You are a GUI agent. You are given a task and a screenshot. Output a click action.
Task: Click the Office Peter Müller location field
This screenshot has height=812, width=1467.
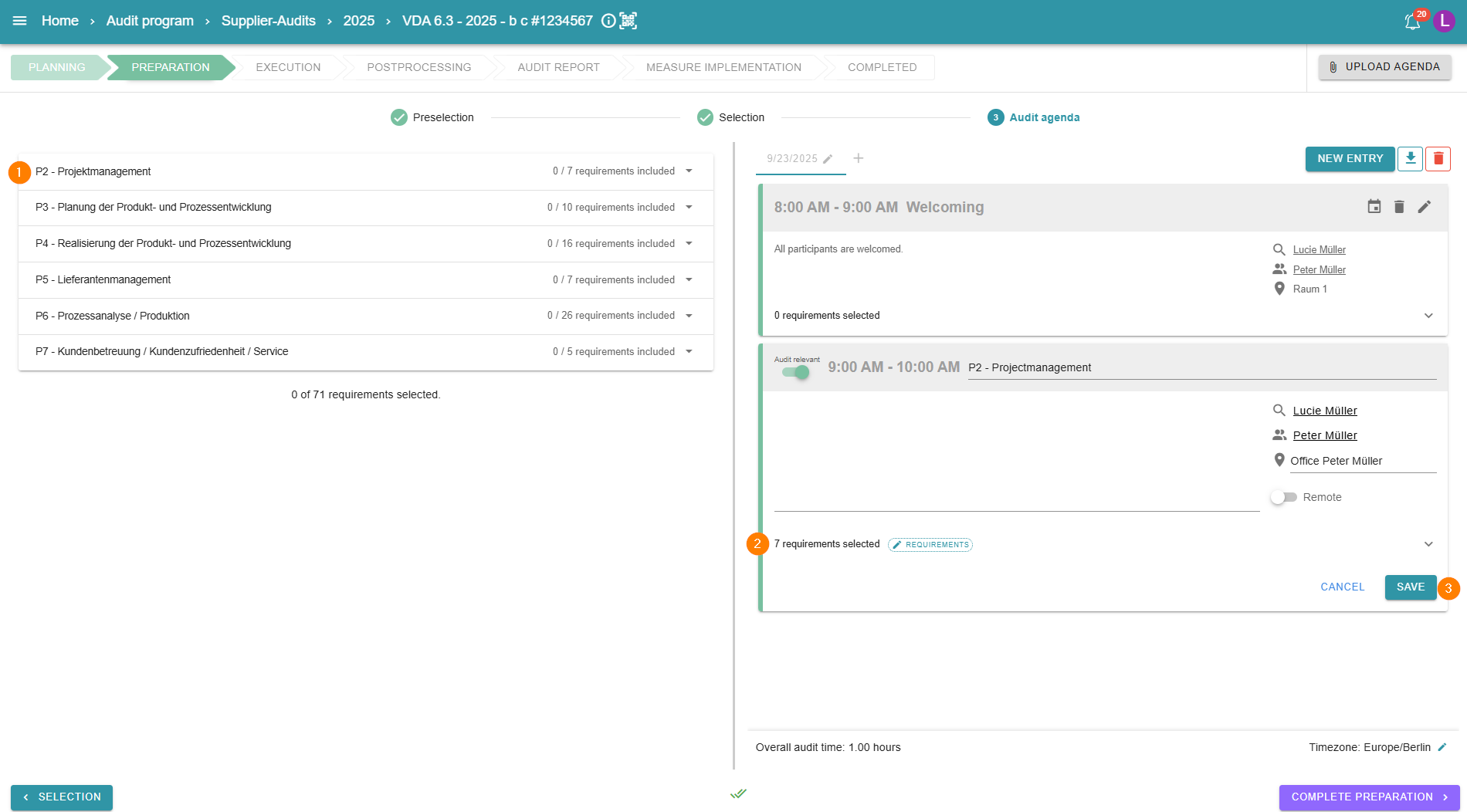[1362, 461]
